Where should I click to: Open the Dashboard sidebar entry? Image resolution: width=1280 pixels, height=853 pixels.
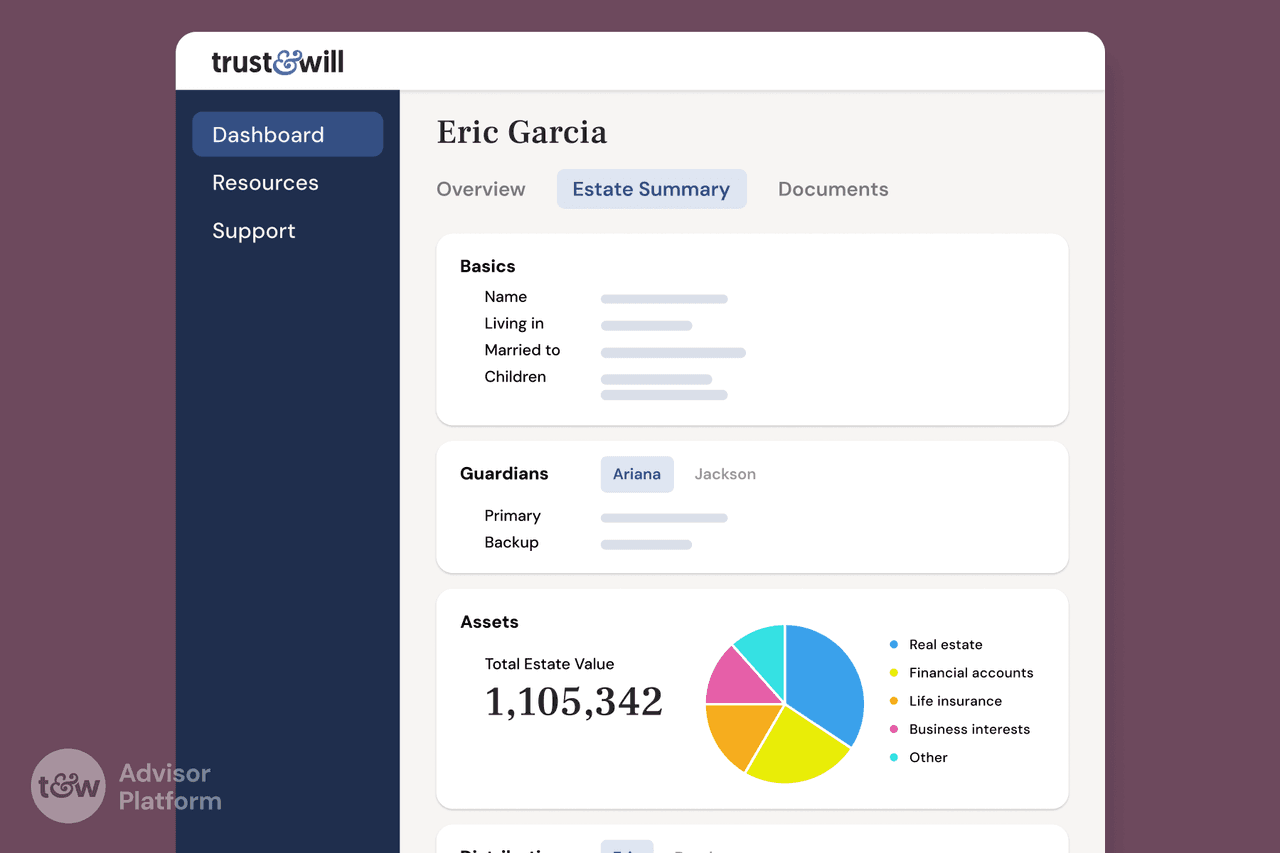tap(268, 134)
